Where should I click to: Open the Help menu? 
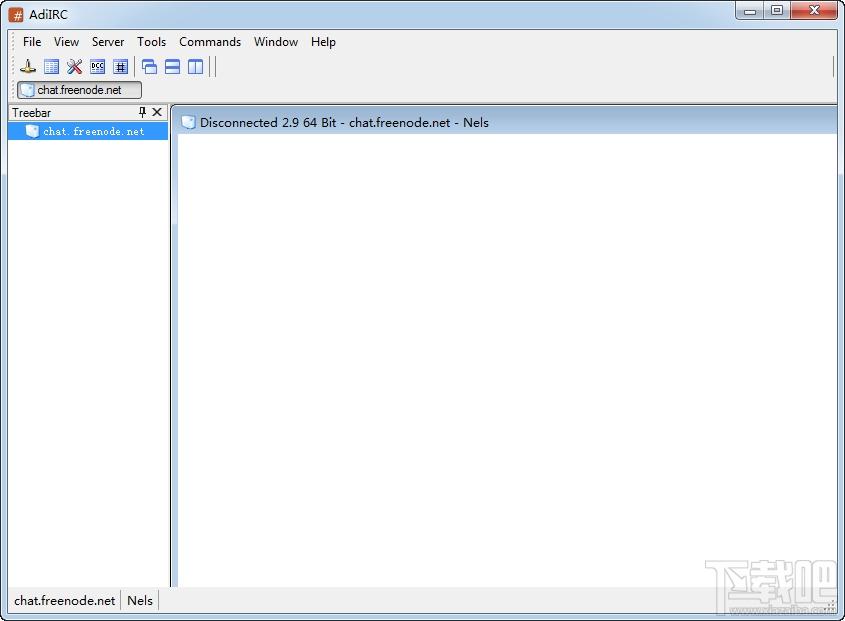323,42
